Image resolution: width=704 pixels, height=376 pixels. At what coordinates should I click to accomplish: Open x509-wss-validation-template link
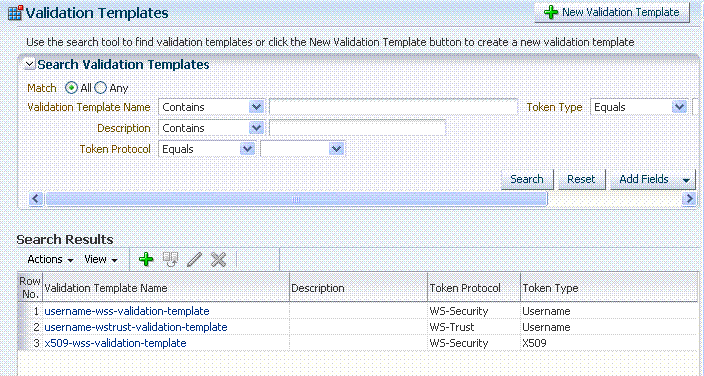coord(115,343)
